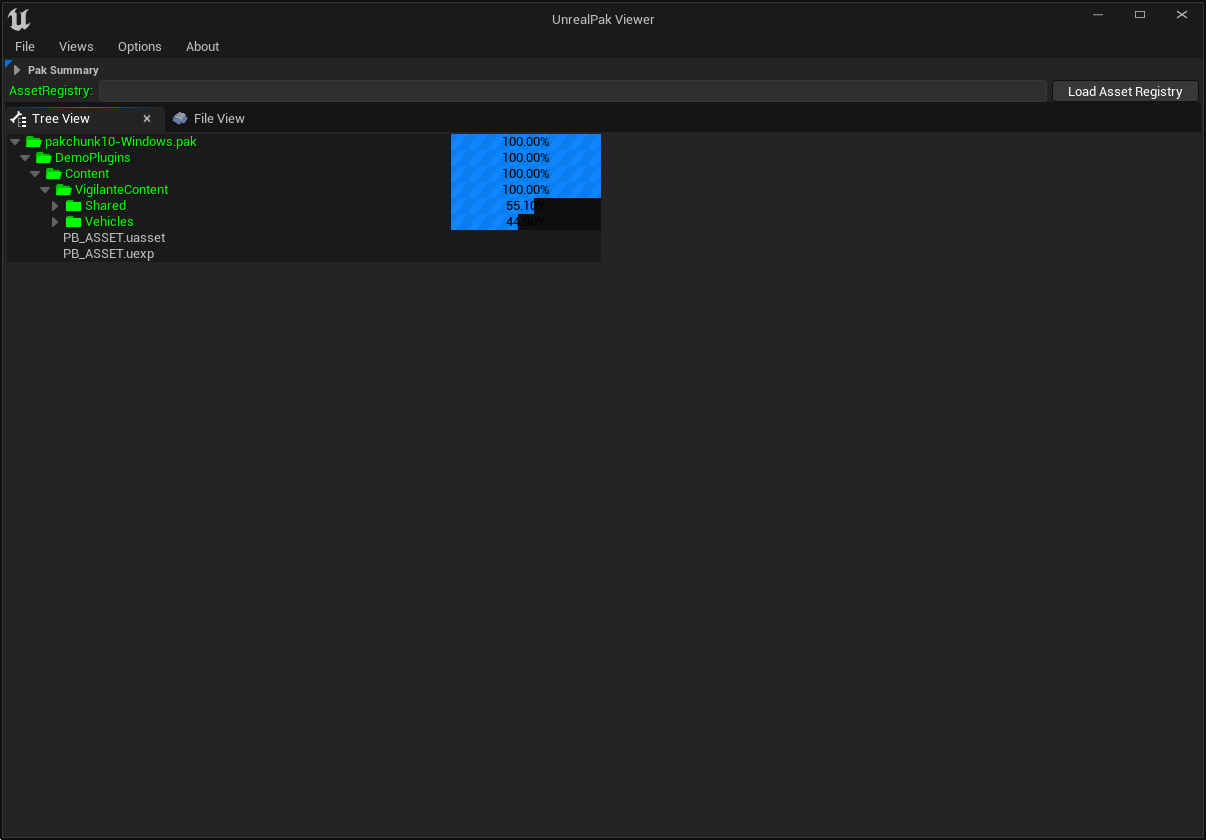Open the File menu
Image resolution: width=1206 pixels, height=840 pixels.
coord(25,47)
